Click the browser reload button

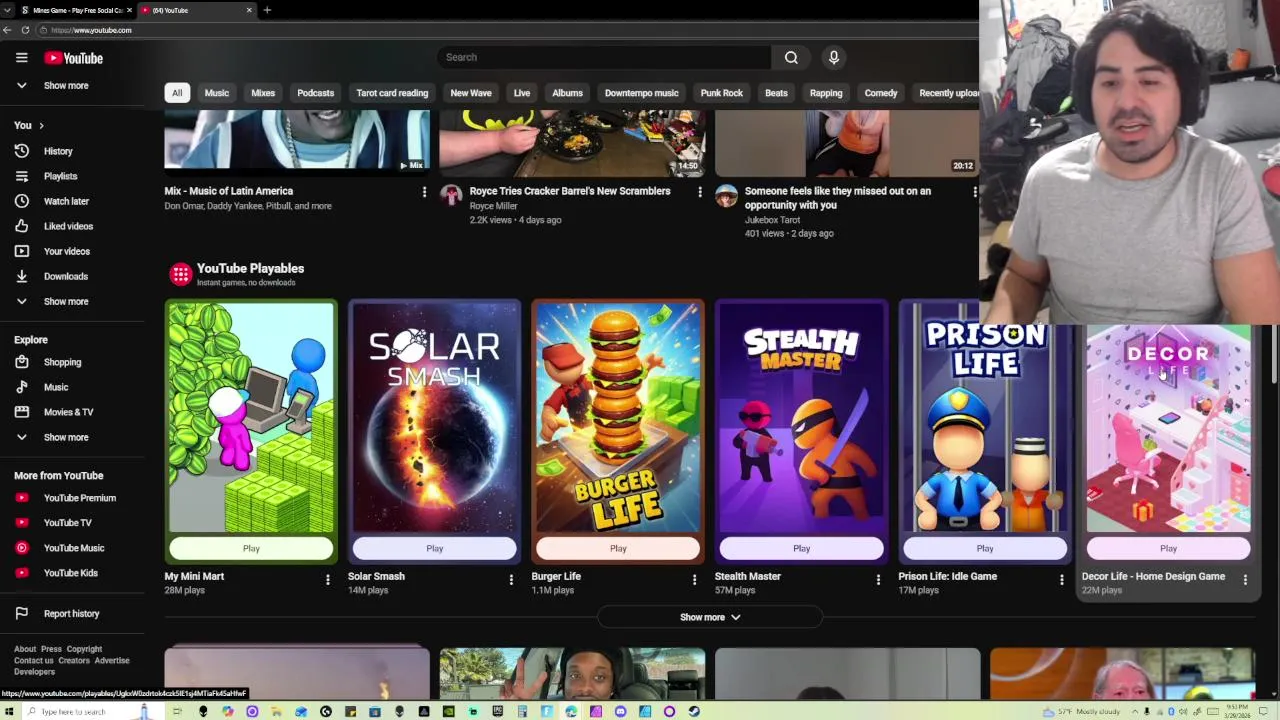coord(25,30)
